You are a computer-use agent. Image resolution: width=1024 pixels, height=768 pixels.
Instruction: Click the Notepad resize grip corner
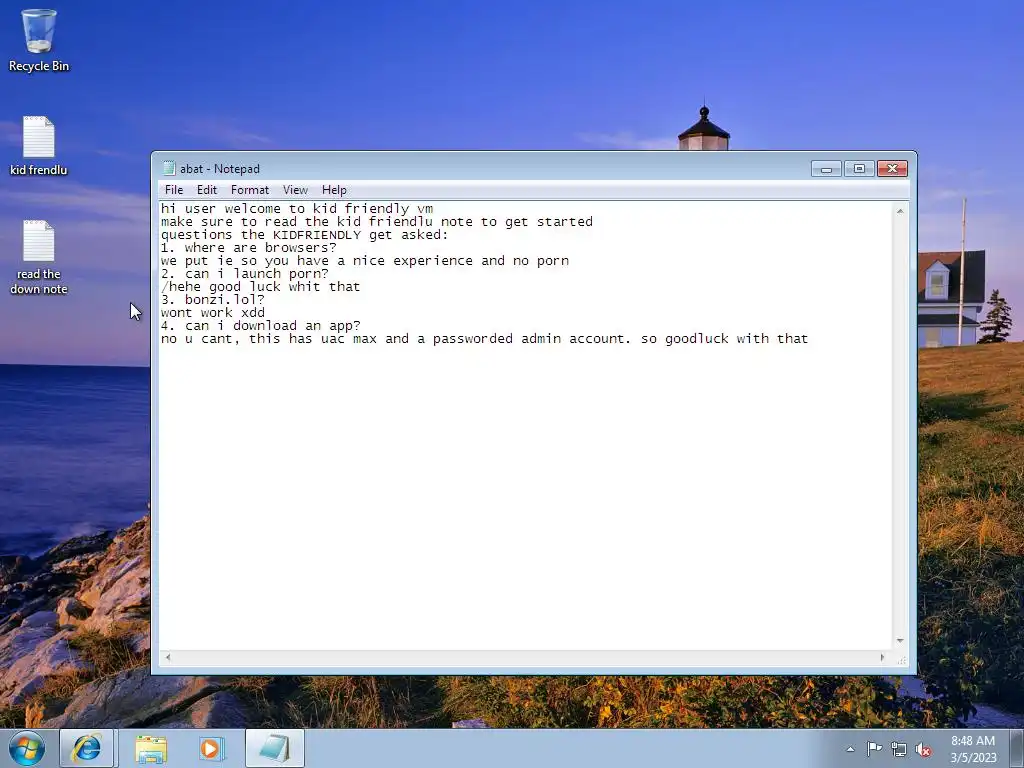coord(901,660)
